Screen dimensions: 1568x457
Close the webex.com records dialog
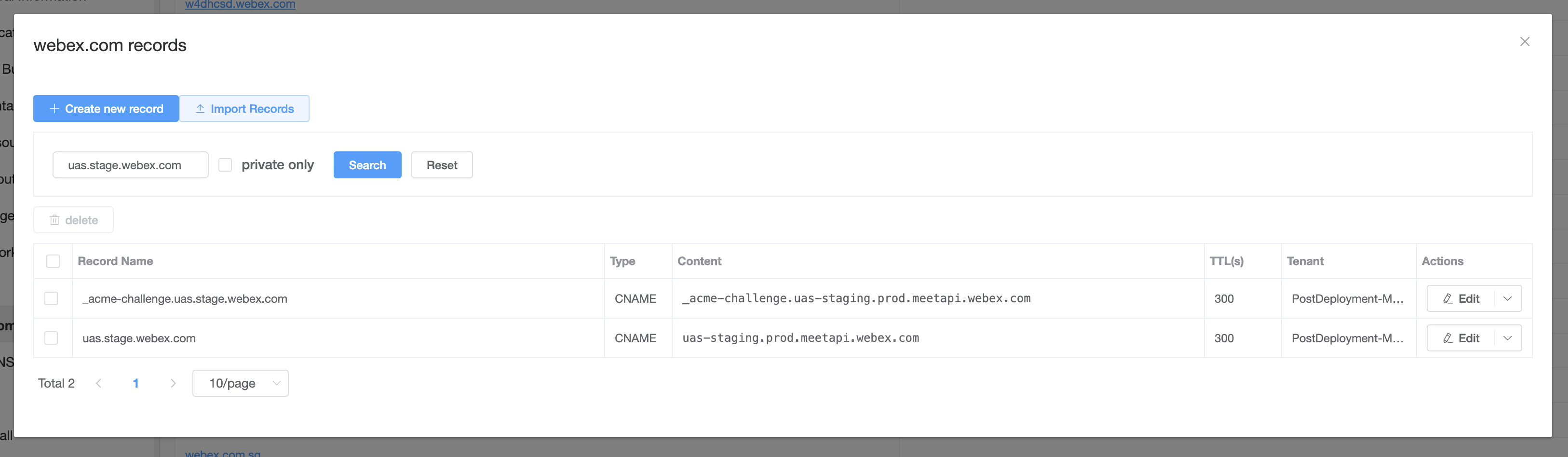[x=1524, y=41]
